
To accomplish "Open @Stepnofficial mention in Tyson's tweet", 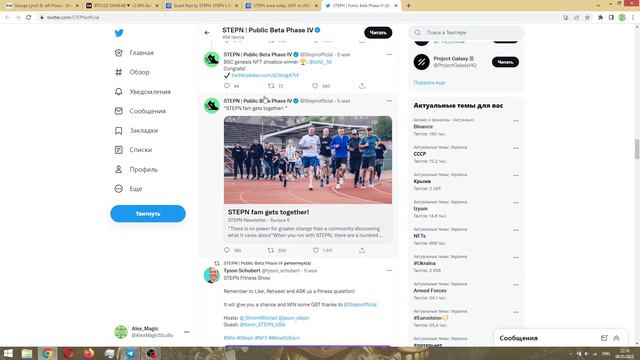I will [360, 304].
